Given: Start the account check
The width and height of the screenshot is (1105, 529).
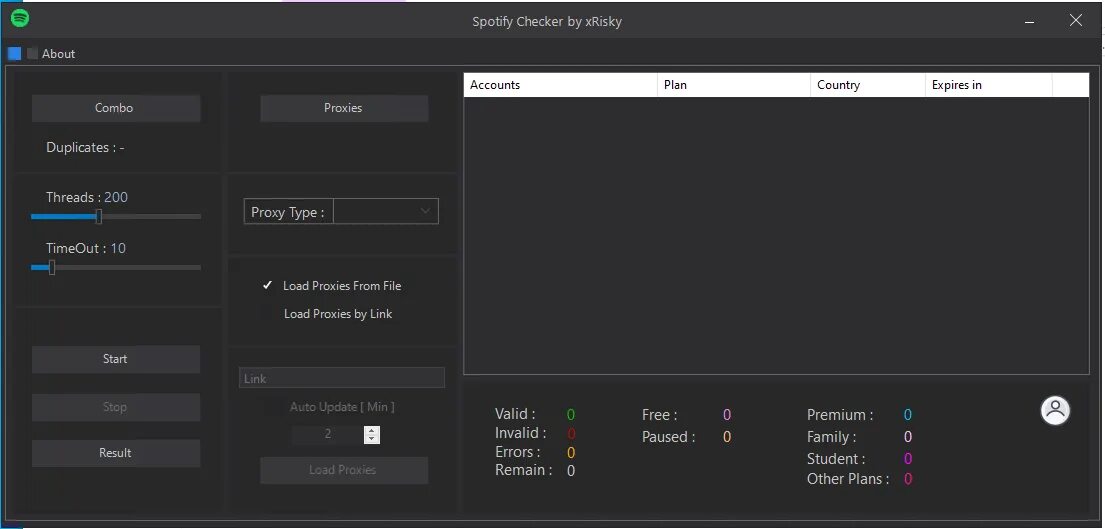Looking at the screenshot, I should pos(116,359).
